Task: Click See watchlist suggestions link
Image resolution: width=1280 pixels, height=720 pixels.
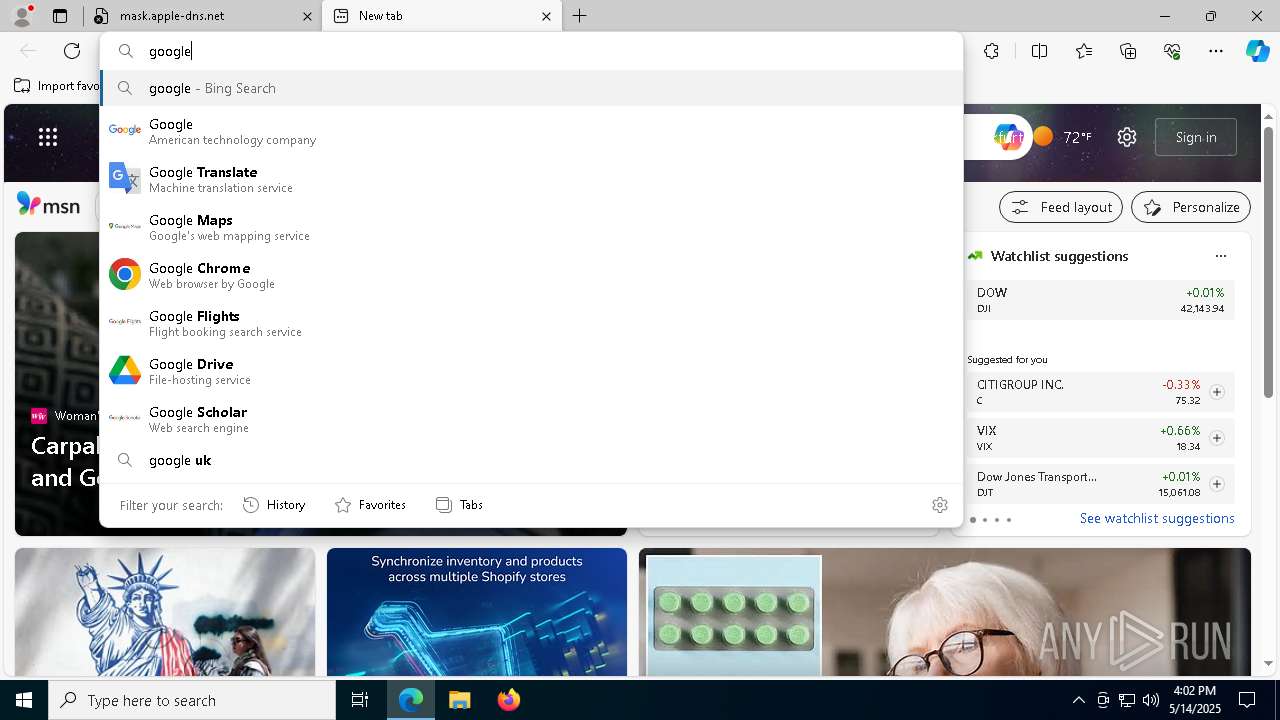Action: point(1157,518)
